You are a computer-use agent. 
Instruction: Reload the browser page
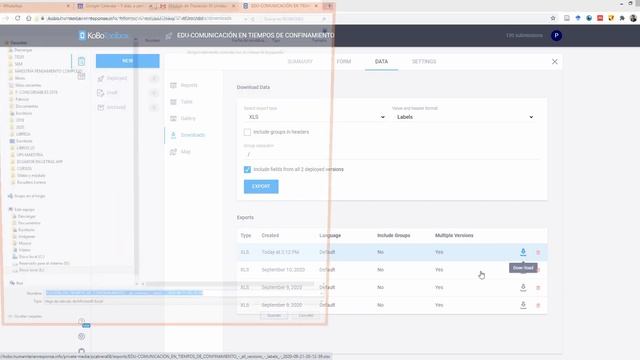18,18
